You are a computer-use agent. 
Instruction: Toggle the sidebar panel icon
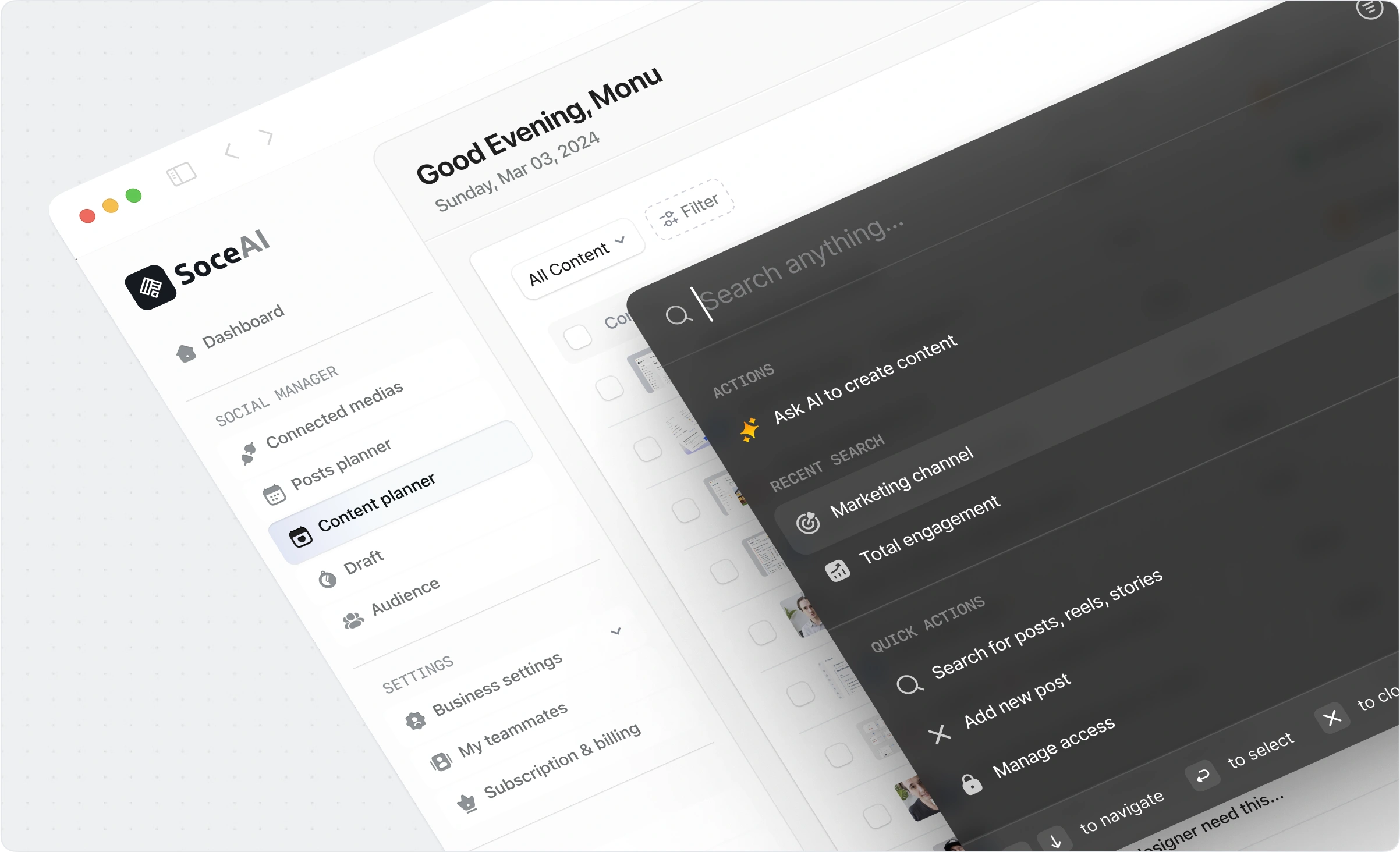coord(182,173)
